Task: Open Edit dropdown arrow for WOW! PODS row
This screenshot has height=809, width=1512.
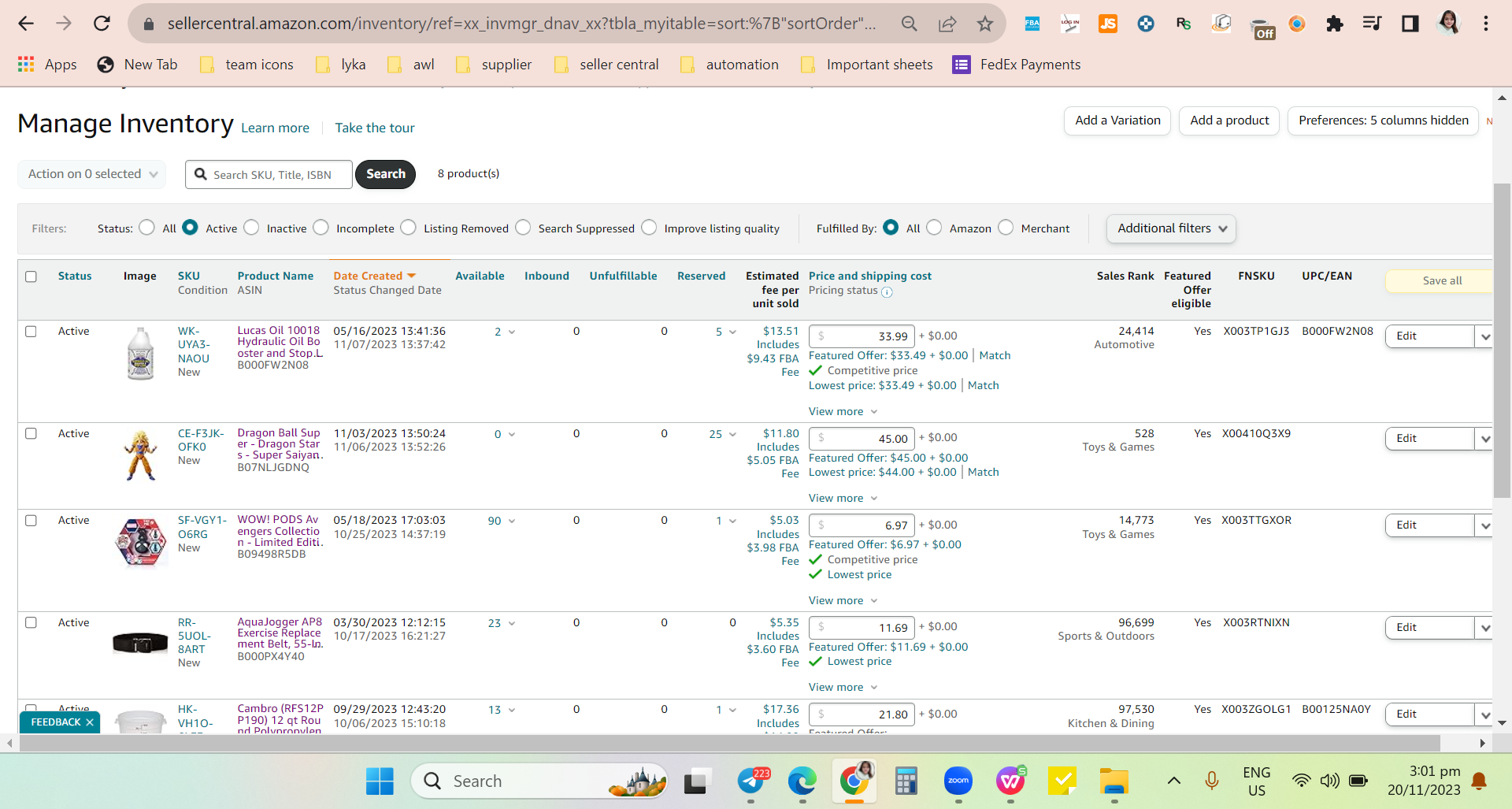Action: point(1484,525)
